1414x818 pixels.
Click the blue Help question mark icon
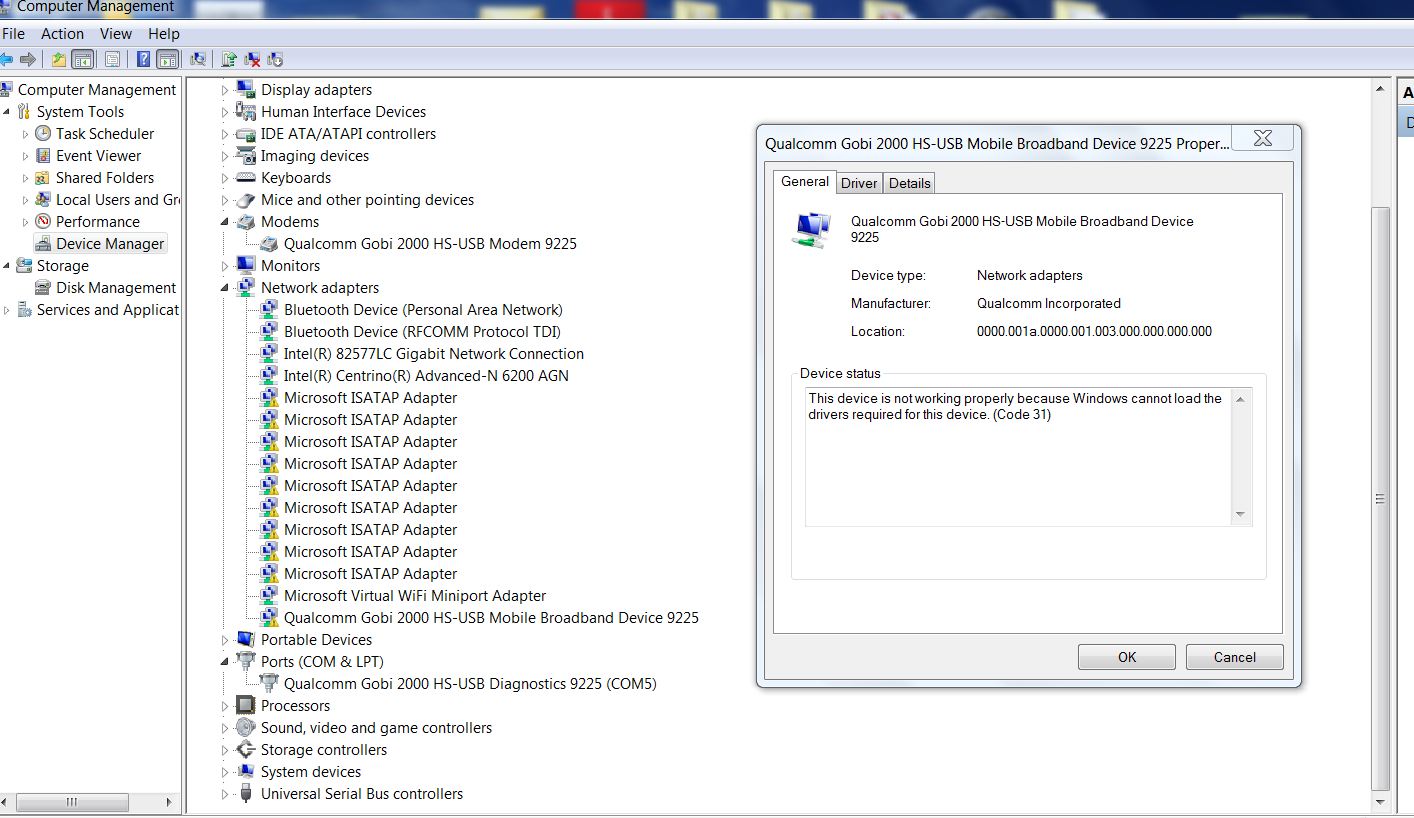pyautogui.click(x=144, y=59)
